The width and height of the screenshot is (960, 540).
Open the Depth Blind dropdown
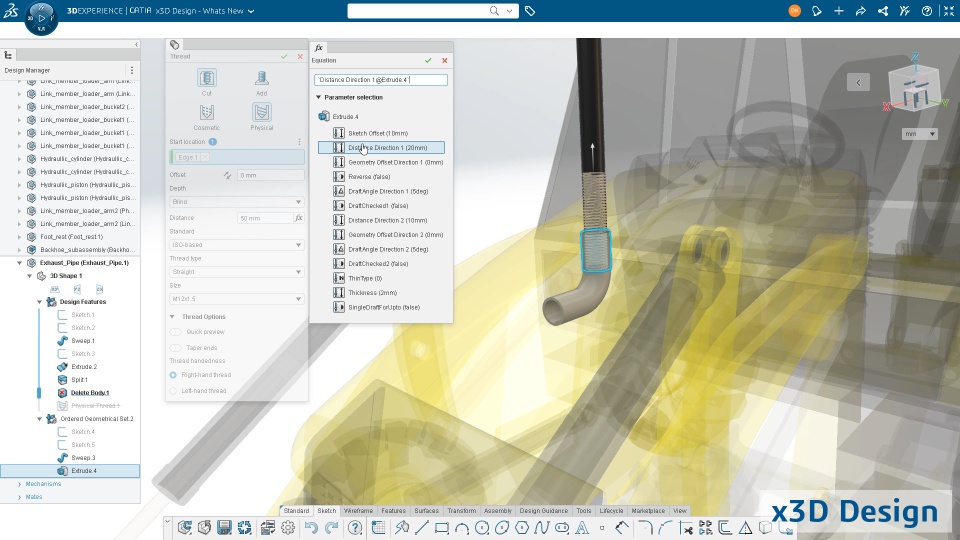pos(236,202)
